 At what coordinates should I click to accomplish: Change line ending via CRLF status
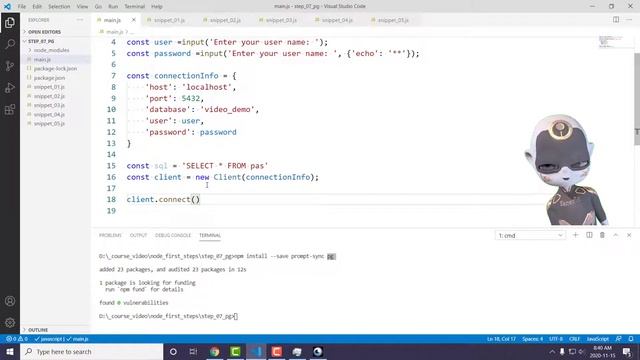tap(574, 339)
